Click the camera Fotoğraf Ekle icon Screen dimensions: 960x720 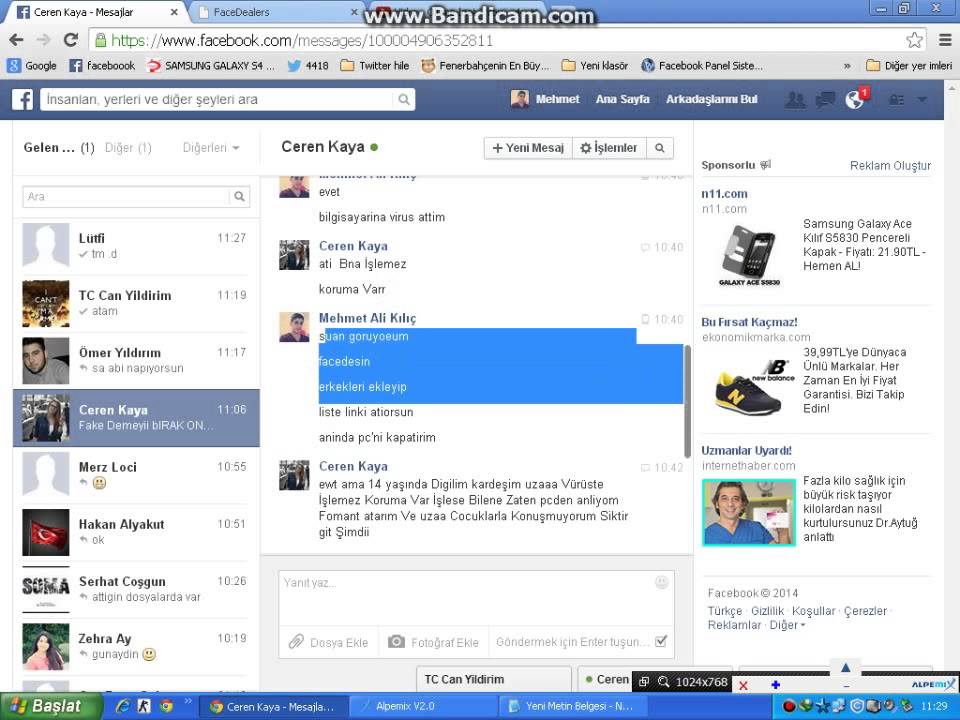click(x=396, y=642)
